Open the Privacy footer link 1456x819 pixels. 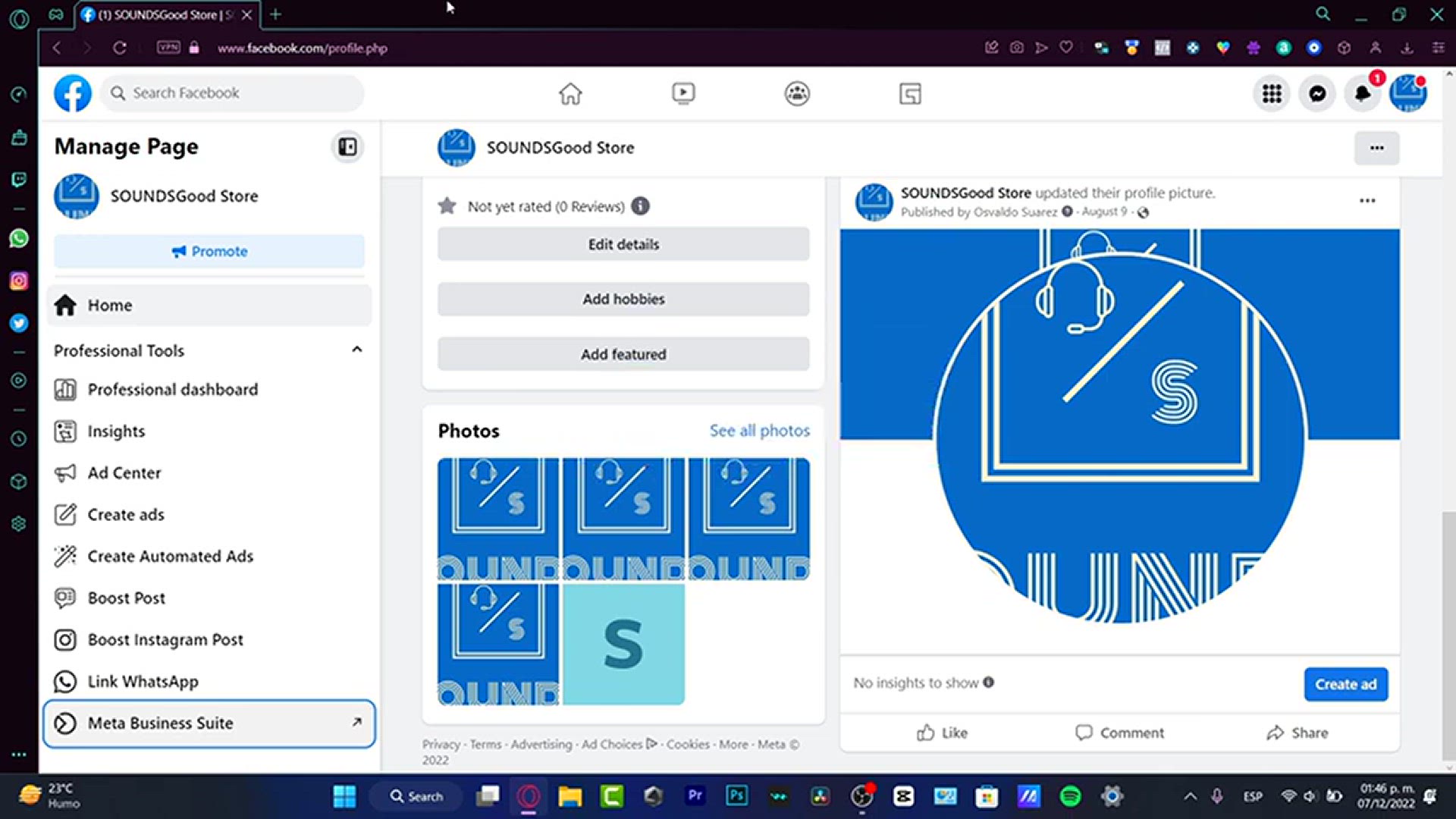point(441,745)
